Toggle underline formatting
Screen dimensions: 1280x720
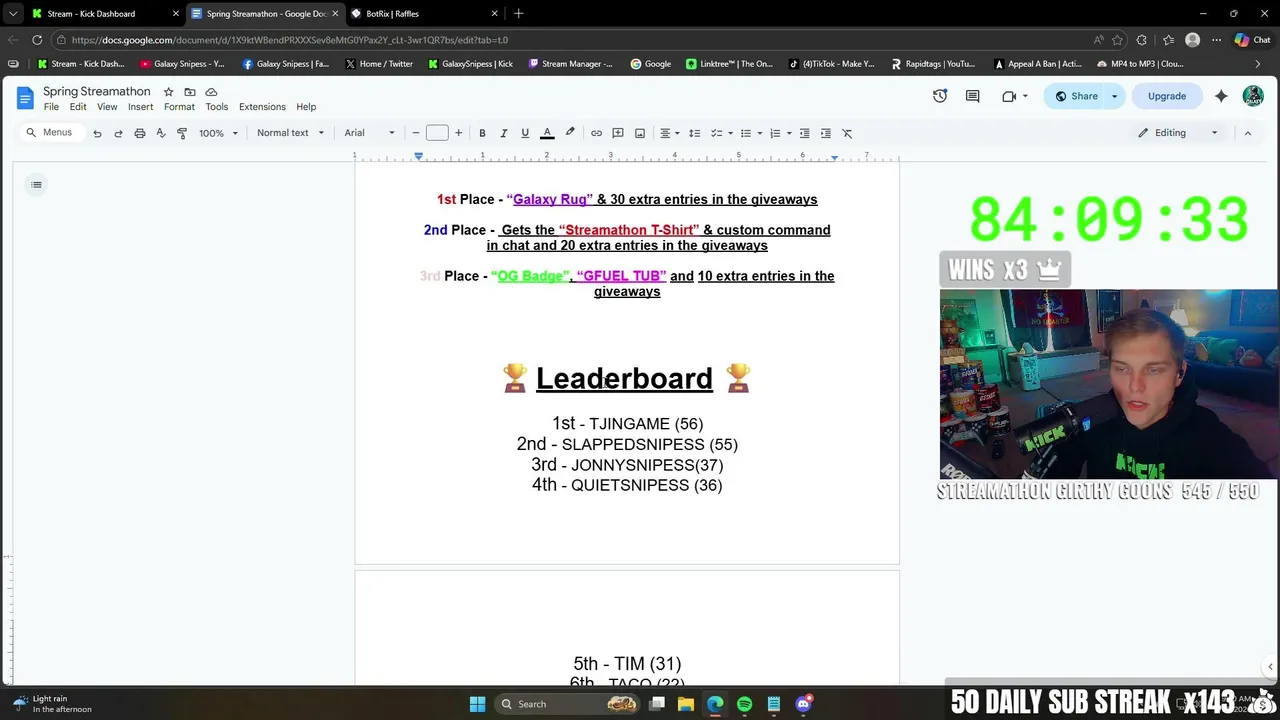pos(525,133)
